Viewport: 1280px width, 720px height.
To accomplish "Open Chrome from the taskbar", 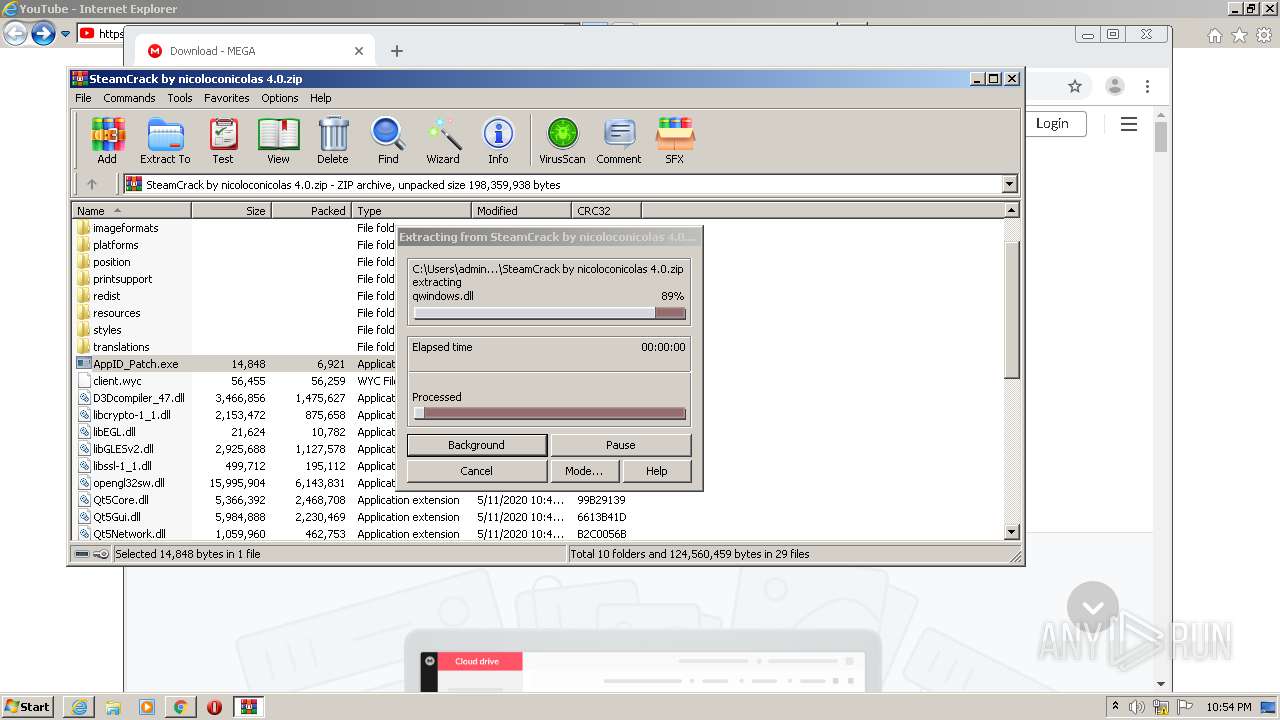I will (x=180, y=706).
